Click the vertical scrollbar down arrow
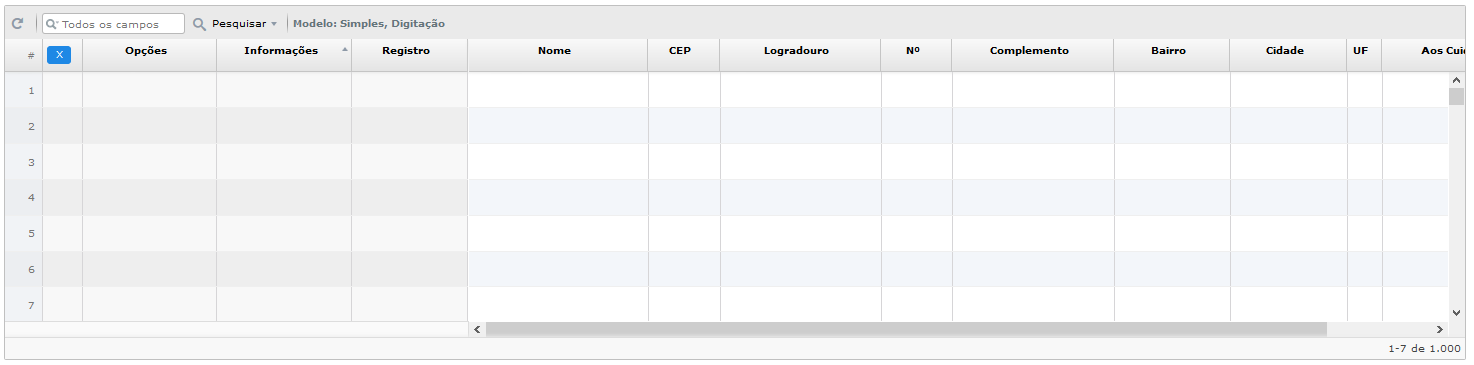This screenshot has width=1474, height=365. (1456, 313)
